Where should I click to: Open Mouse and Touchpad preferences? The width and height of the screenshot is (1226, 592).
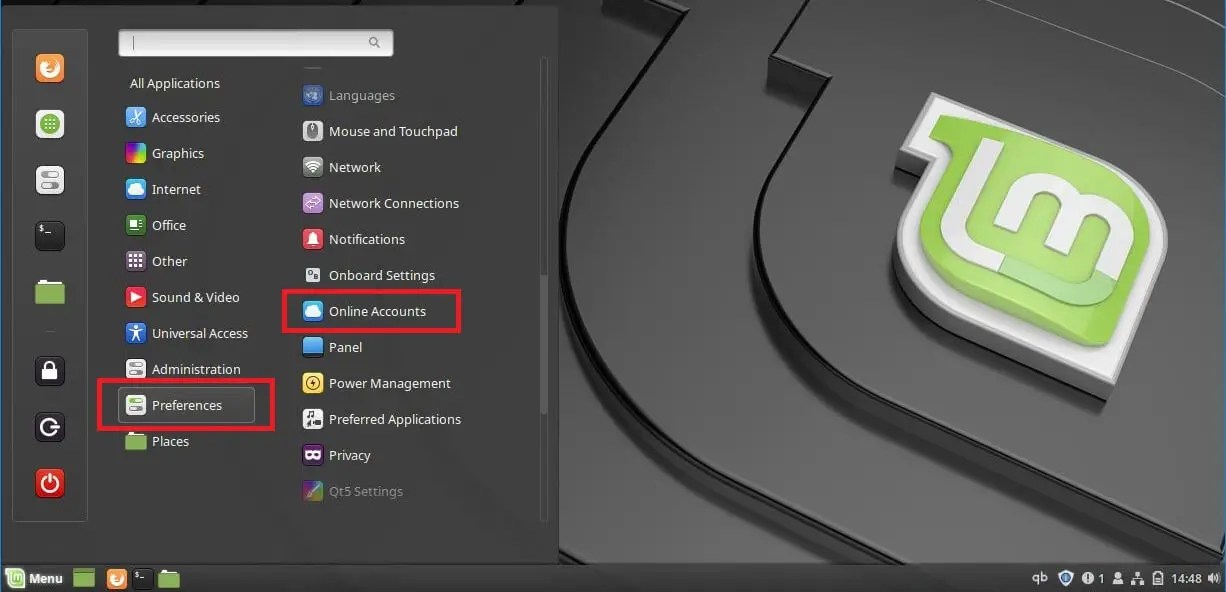click(x=393, y=131)
